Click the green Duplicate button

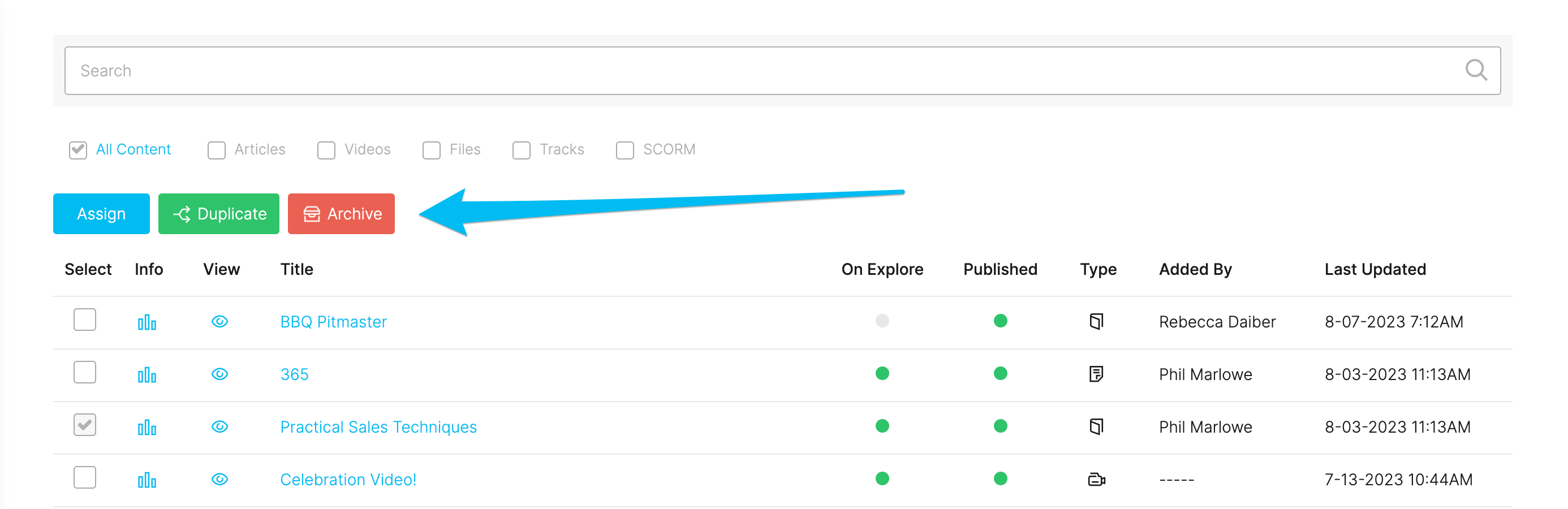point(218,214)
